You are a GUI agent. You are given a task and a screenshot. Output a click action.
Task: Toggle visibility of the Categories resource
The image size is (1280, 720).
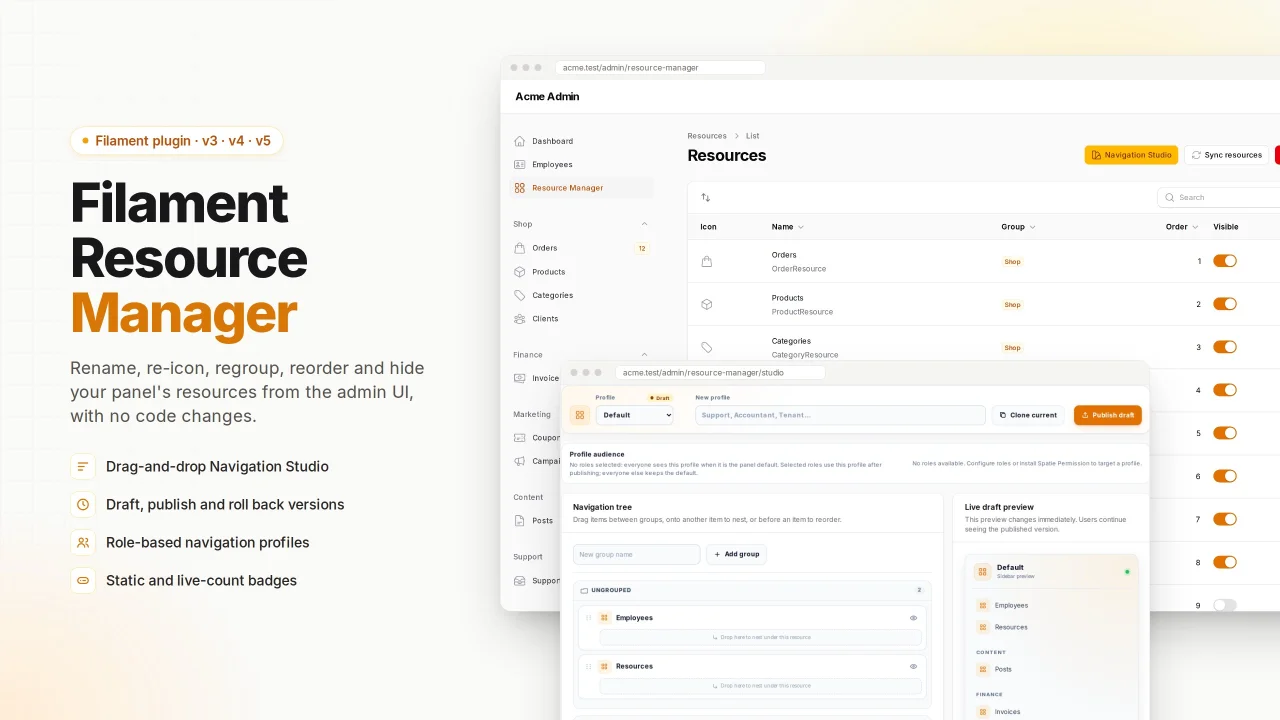tap(1225, 347)
